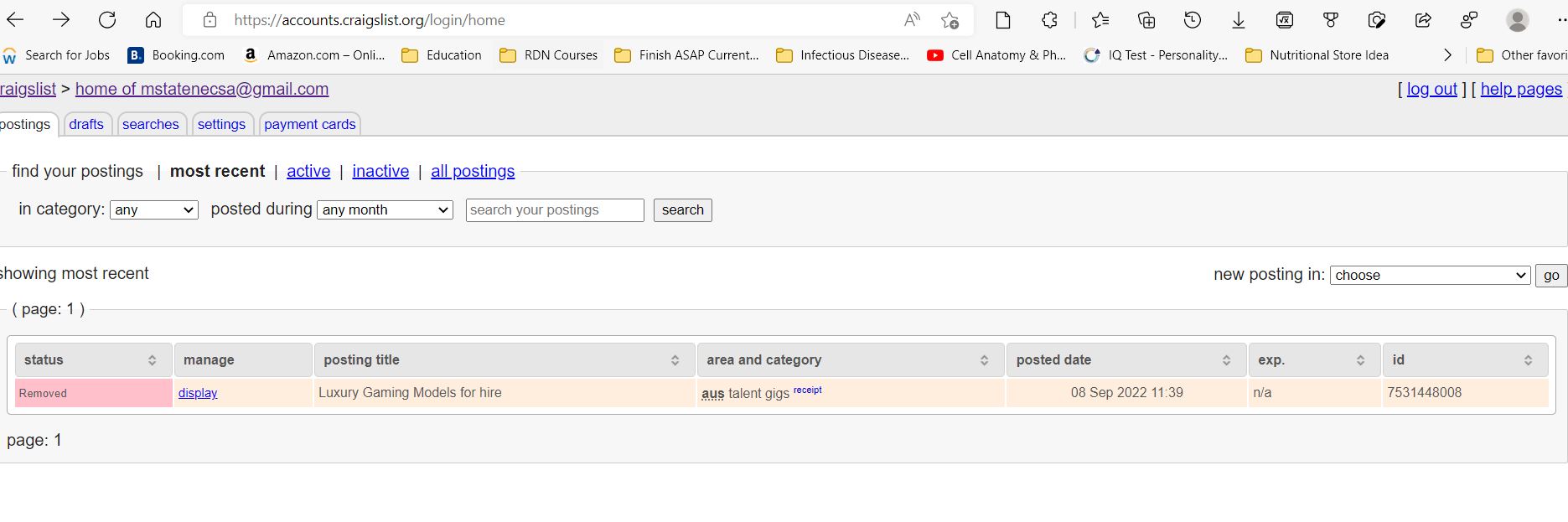Screen dimensions: 1568x522
Task: Sort table by posting title column
Action: point(505,360)
